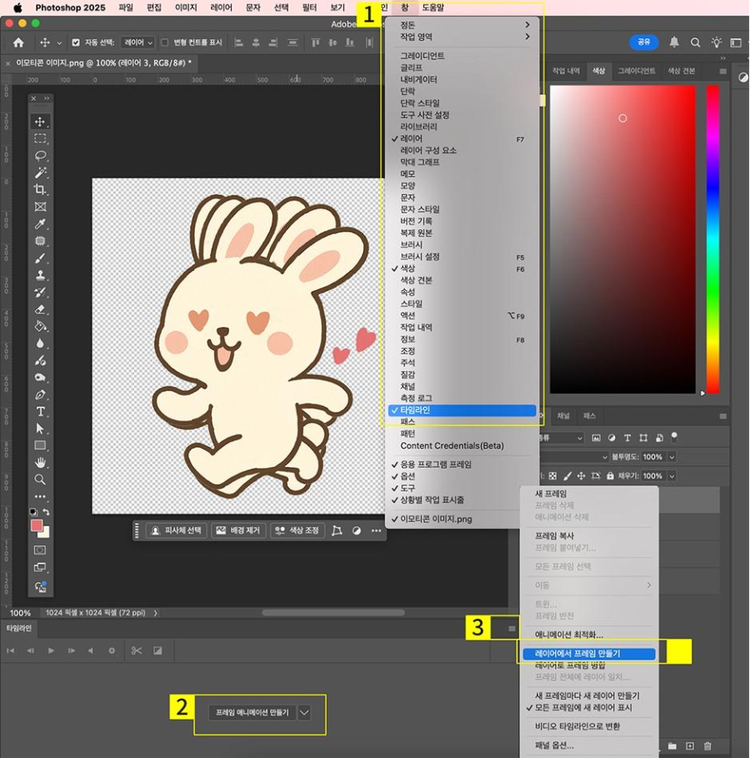Pick the Crop tool

coord(41,190)
